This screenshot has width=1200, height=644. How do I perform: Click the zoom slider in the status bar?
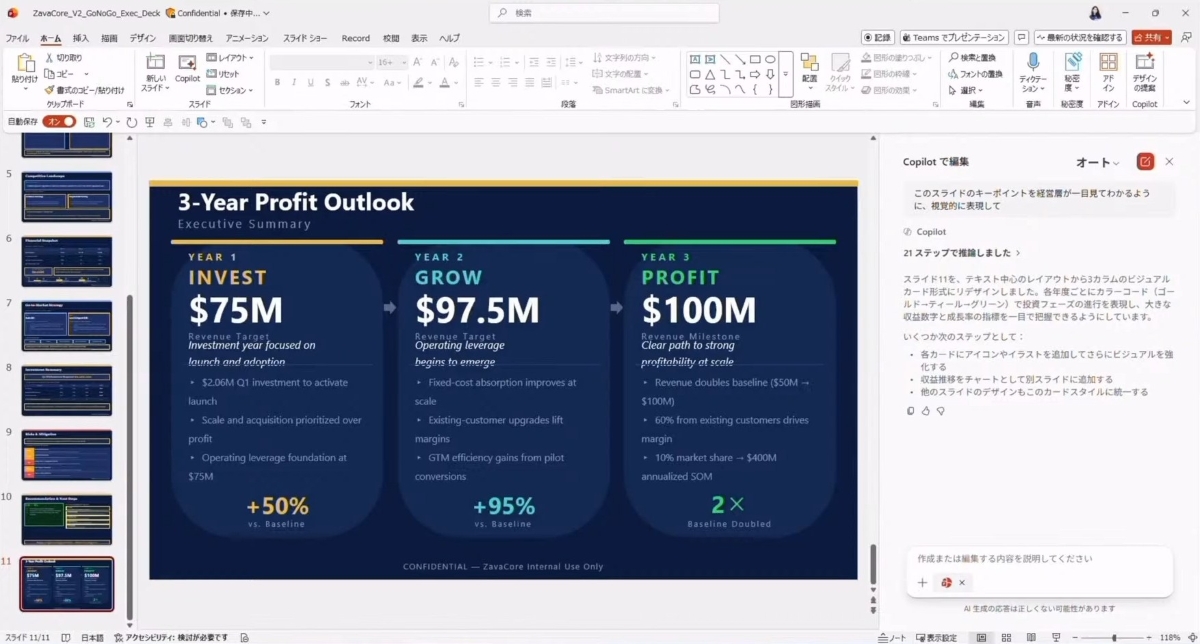click(1115, 637)
